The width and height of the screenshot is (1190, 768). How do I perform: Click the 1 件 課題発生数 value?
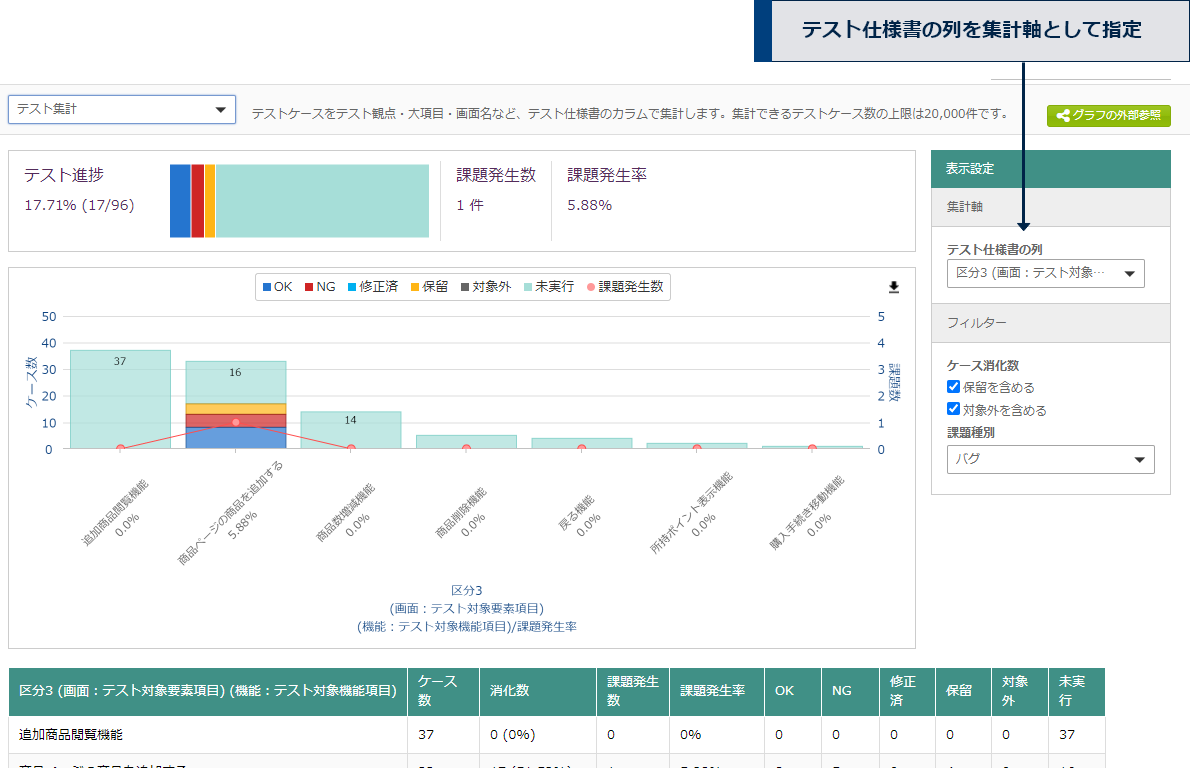tap(470, 205)
